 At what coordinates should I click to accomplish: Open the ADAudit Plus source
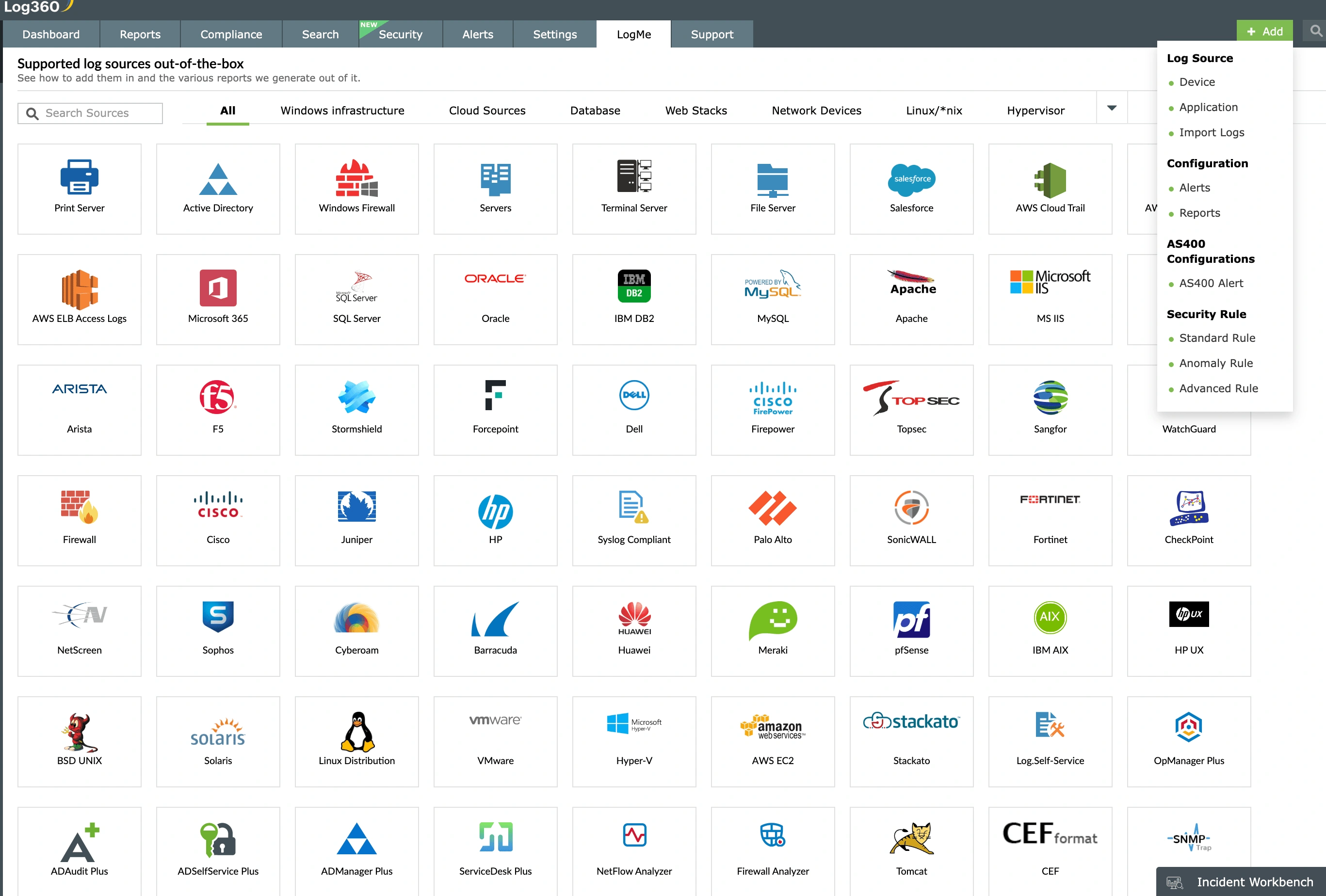(80, 852)
